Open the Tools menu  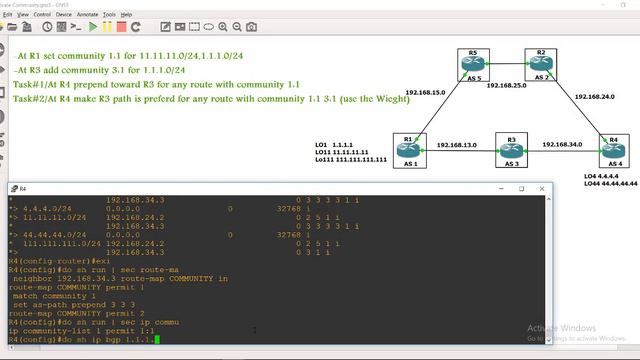tap(109, 14)
